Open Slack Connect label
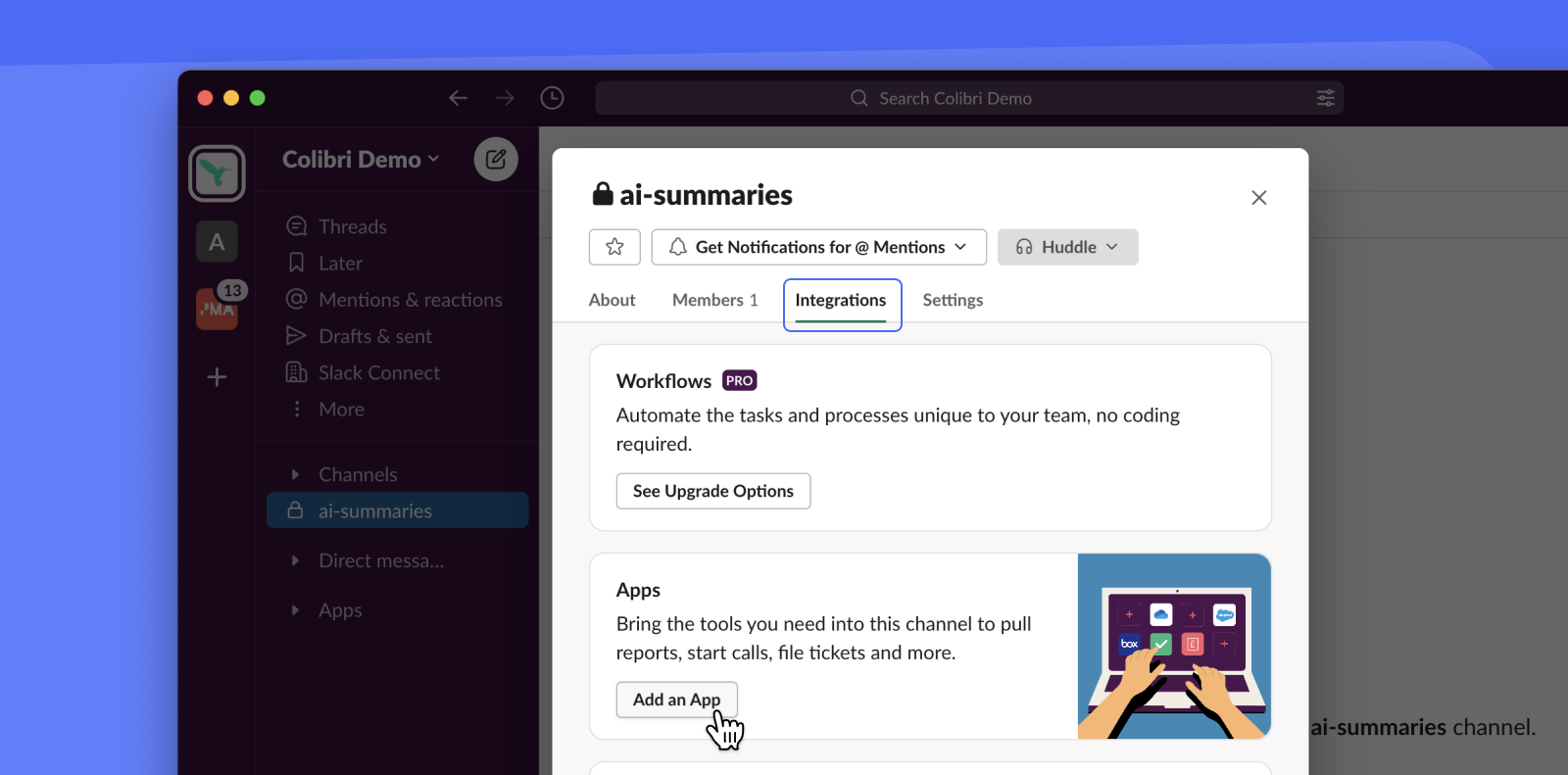The image size is (1568, 775). pyautogui.click(x=379, y=372)
